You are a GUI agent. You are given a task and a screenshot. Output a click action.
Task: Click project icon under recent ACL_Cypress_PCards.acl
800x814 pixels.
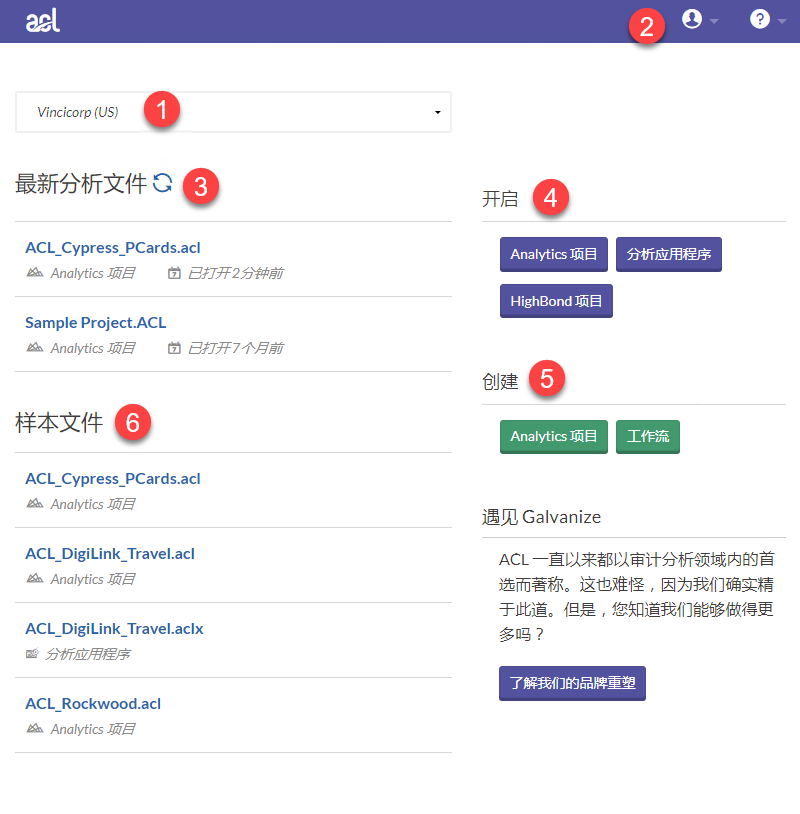pyautogui.click(x=35, y=273)
